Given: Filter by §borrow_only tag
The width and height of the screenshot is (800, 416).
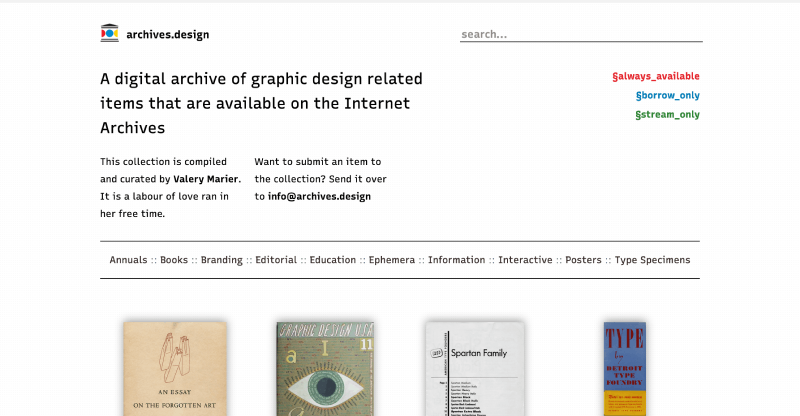Looking at the screenshot, I should click(x=667, y=95).
